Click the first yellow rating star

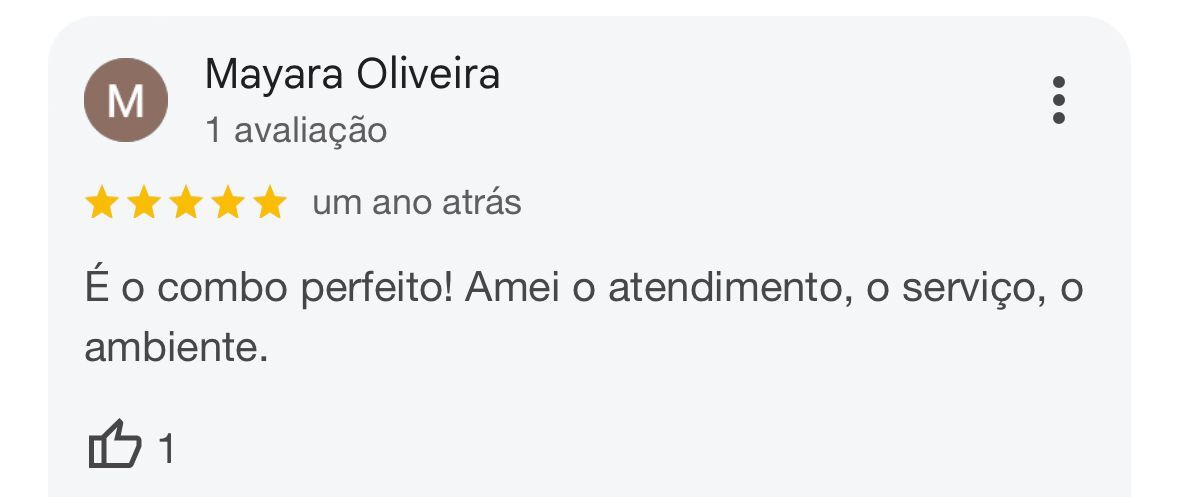click(101, 204)
